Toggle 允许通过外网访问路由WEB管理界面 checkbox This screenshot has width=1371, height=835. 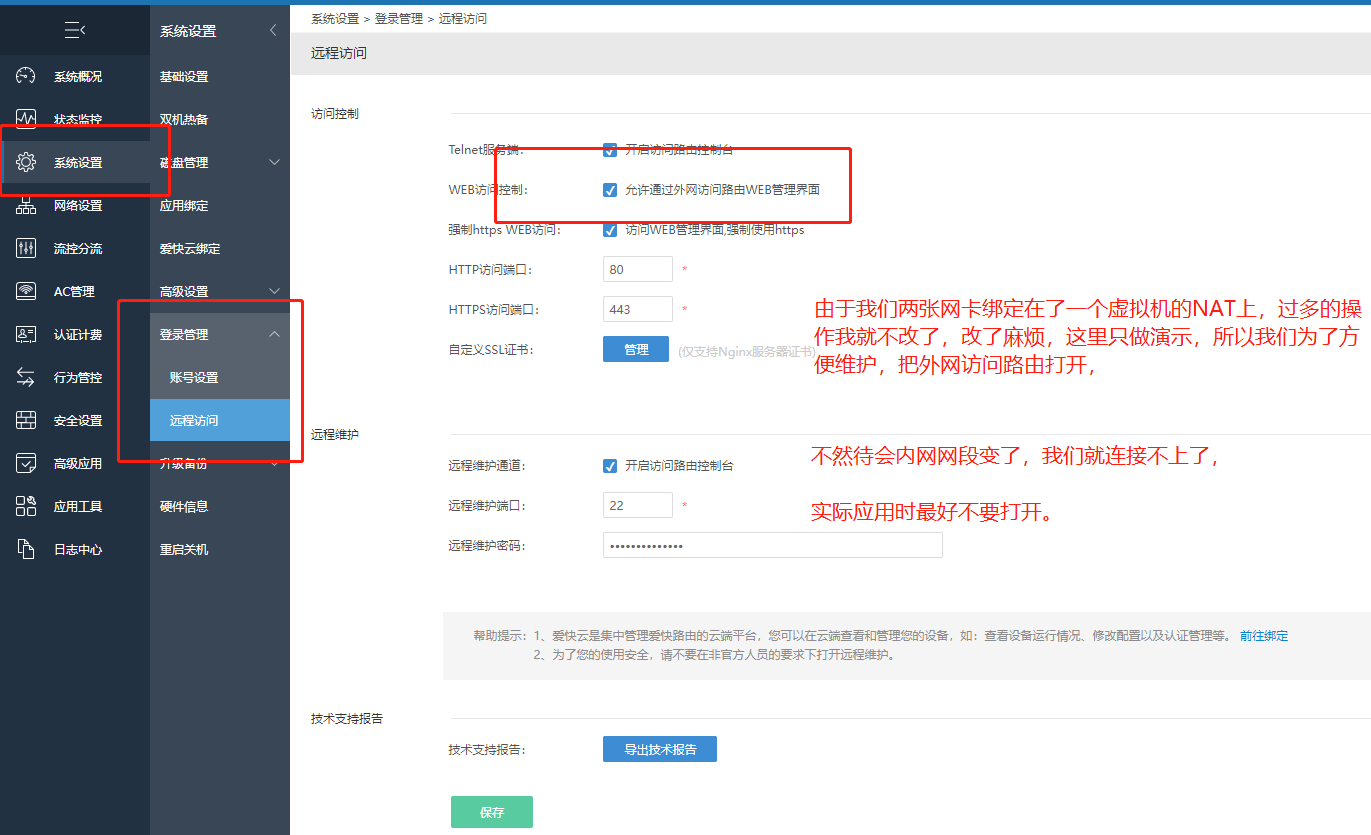click(x=610, y=190)
